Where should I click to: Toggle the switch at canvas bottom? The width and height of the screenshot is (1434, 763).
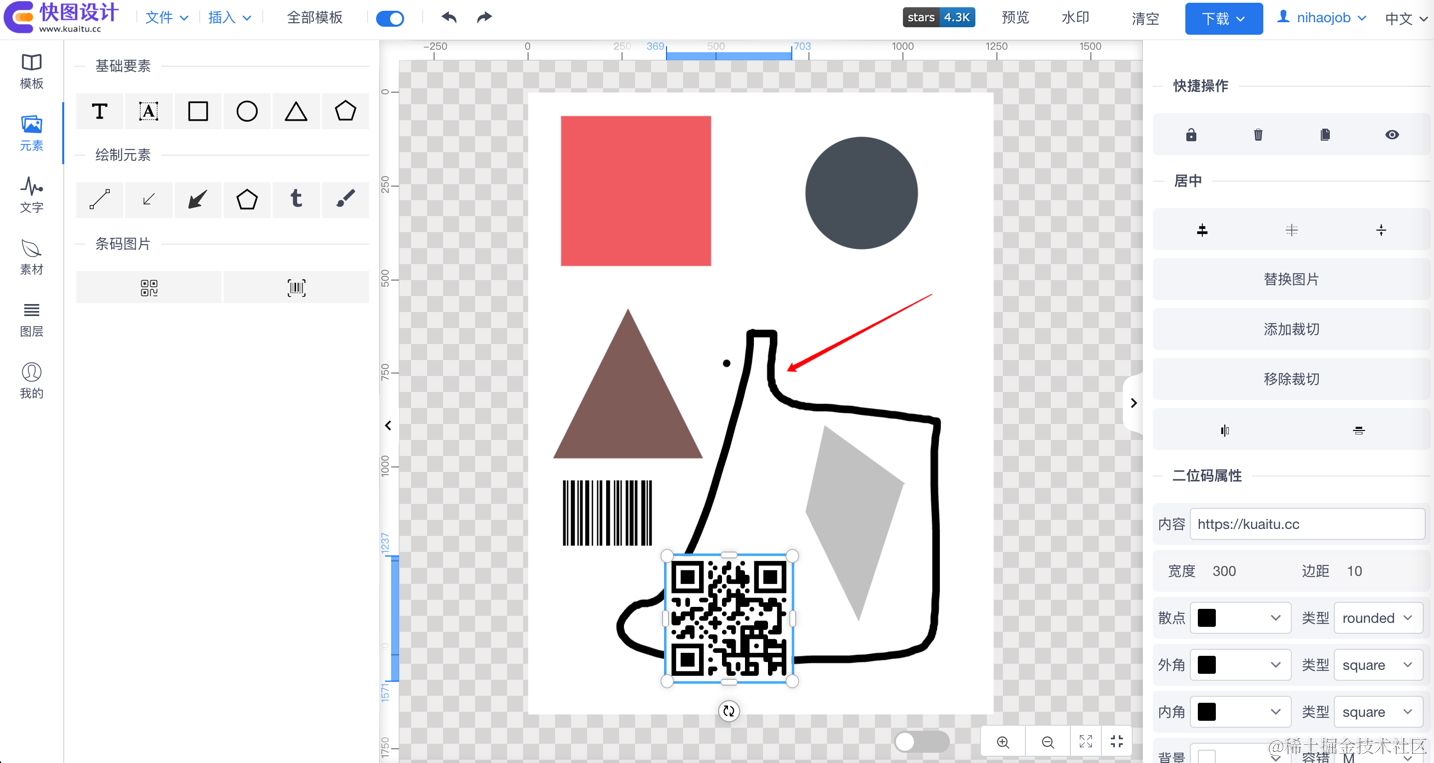click(921, 741)
